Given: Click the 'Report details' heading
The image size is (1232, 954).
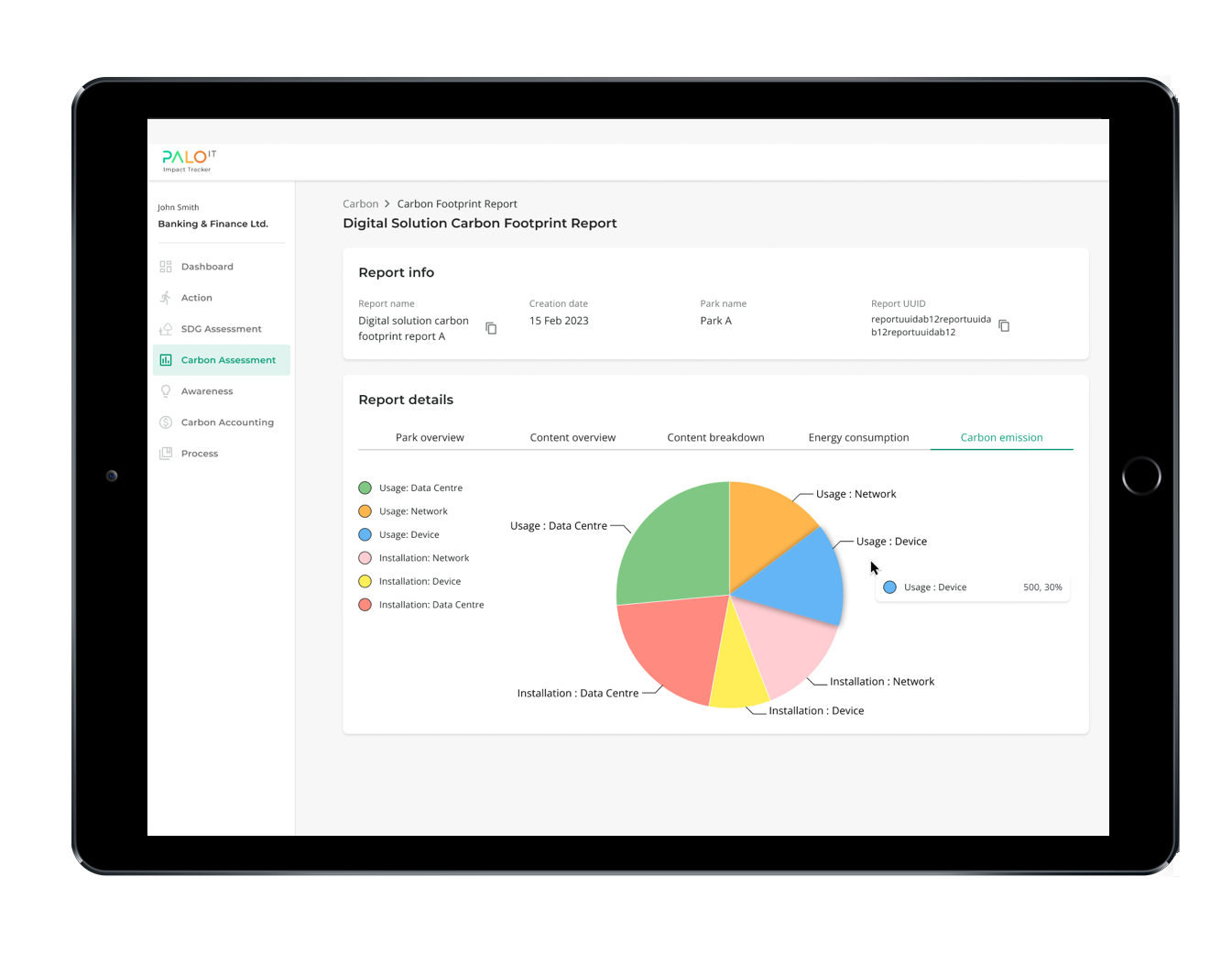Looking at the screenshot, I should point(406,400).
